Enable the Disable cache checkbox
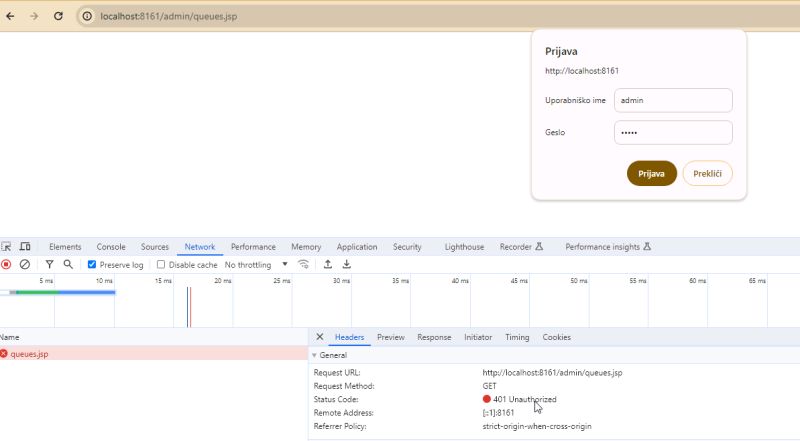The height and width of the screenshot is (441, 800). 161,264
